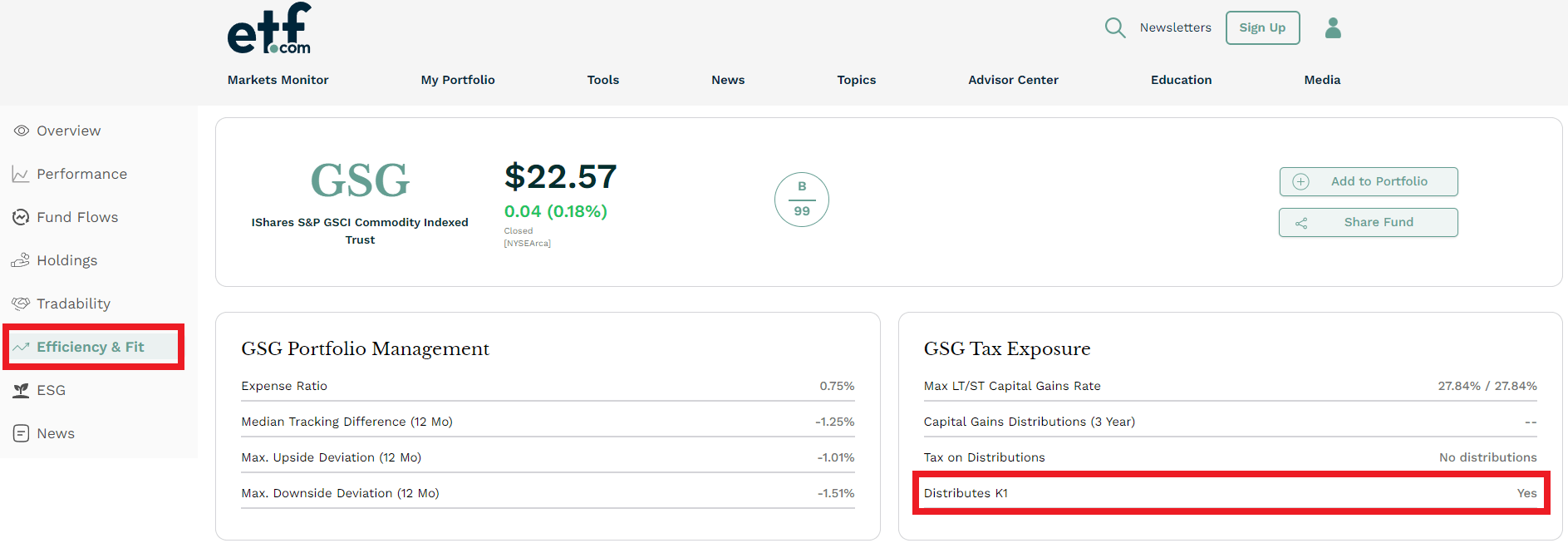Click the Distributes K1 label
Screen dimensions: 1568x548
966,493
